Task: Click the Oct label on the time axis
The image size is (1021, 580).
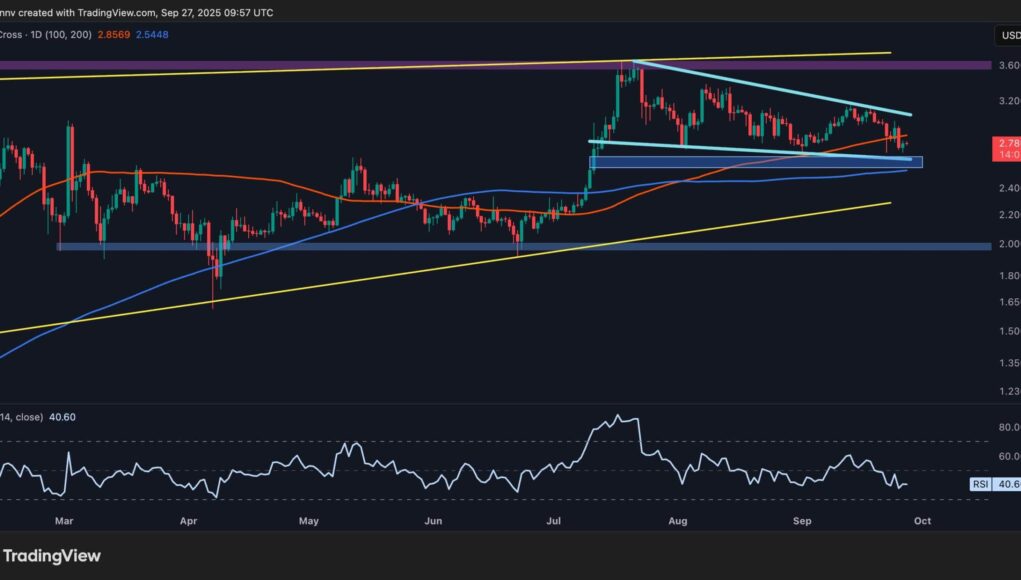Action: click(x=925, y=521)
